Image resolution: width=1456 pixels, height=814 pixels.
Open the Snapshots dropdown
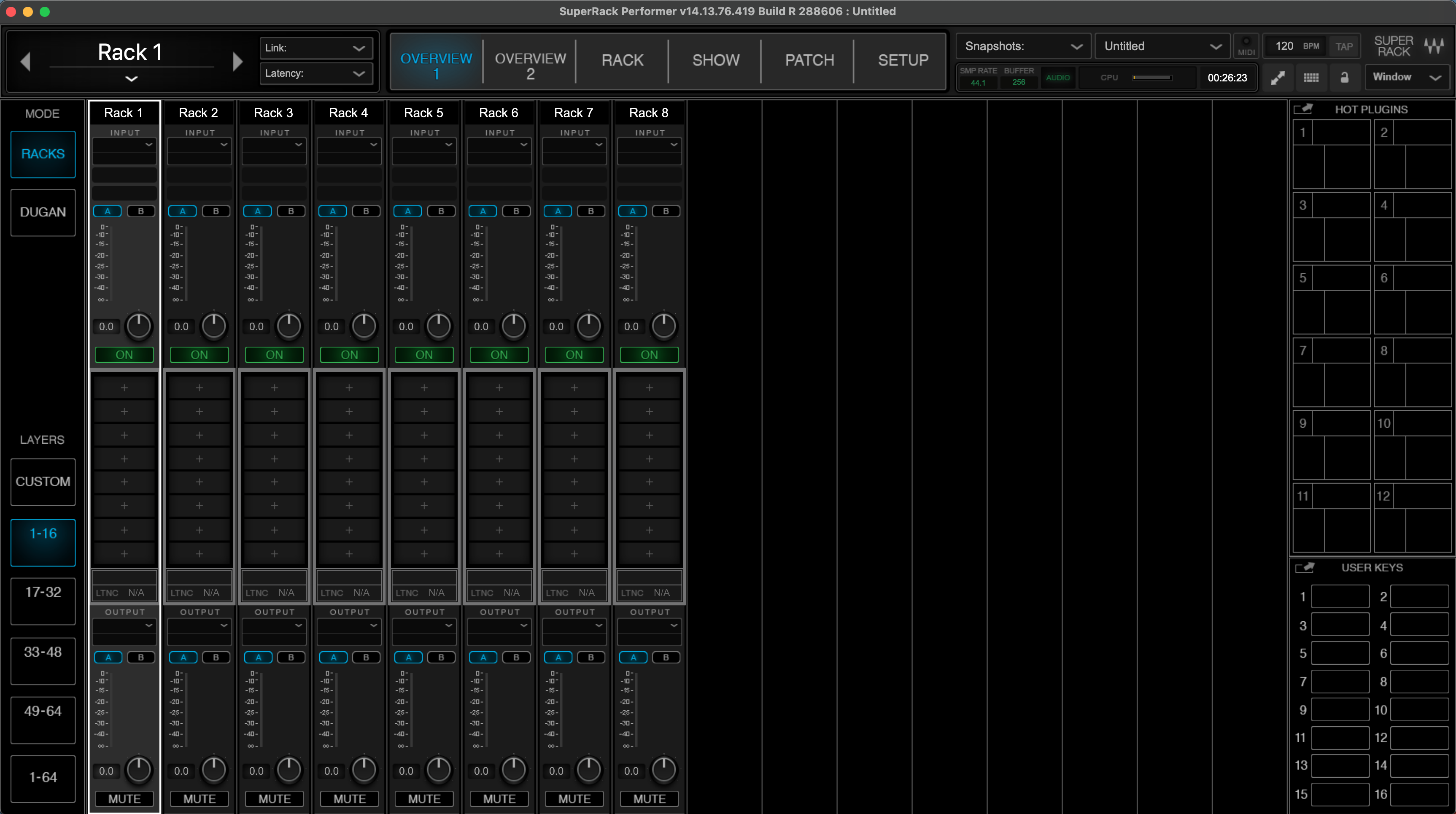(x=1023, y=46)
